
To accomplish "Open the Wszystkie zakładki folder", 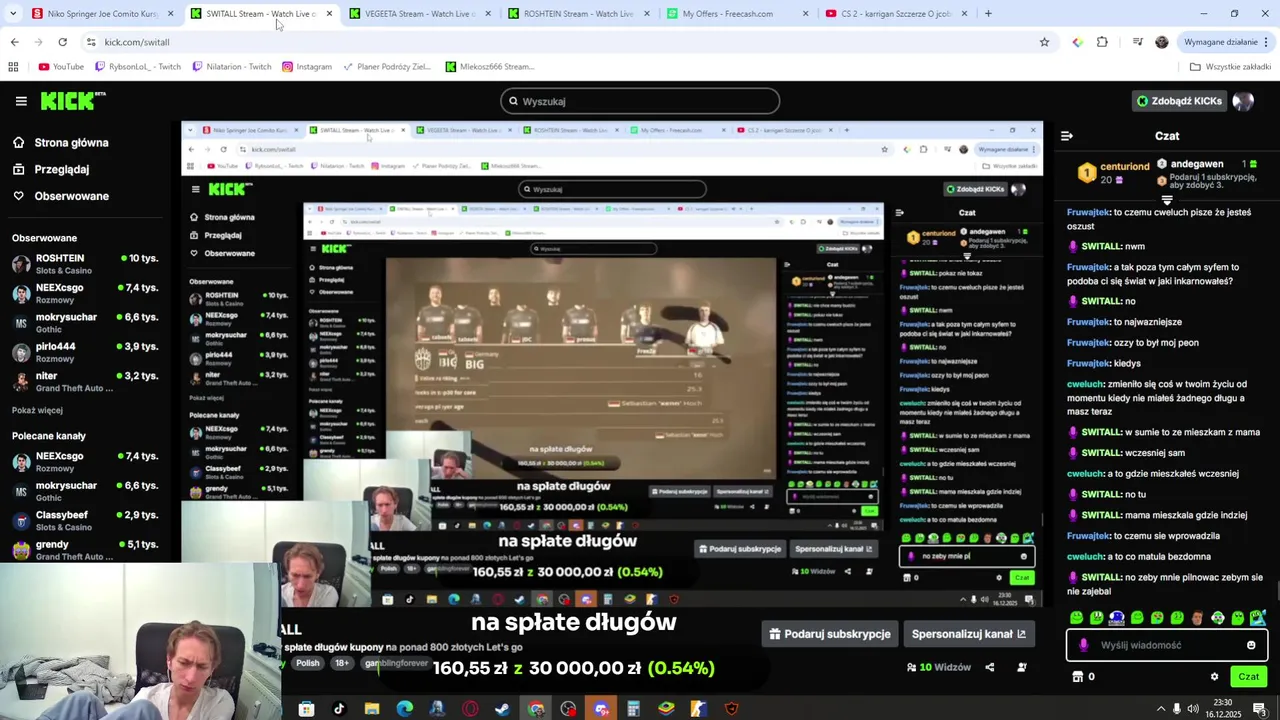I will (x=1231, y=67).
